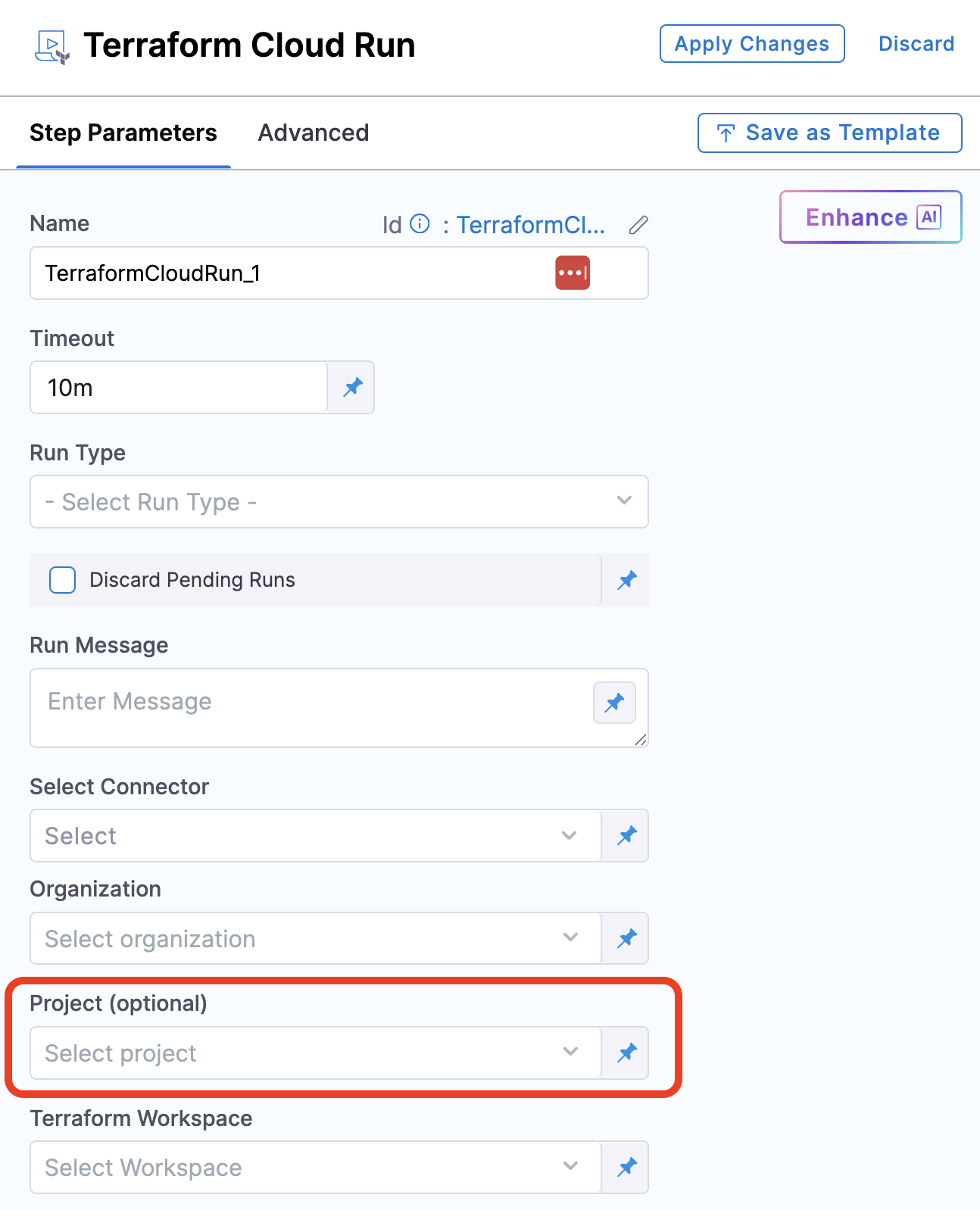Click the pin icon beside Organization dropdown
The width and height of the screenshot is (980, 1210).
coord(626,939)
